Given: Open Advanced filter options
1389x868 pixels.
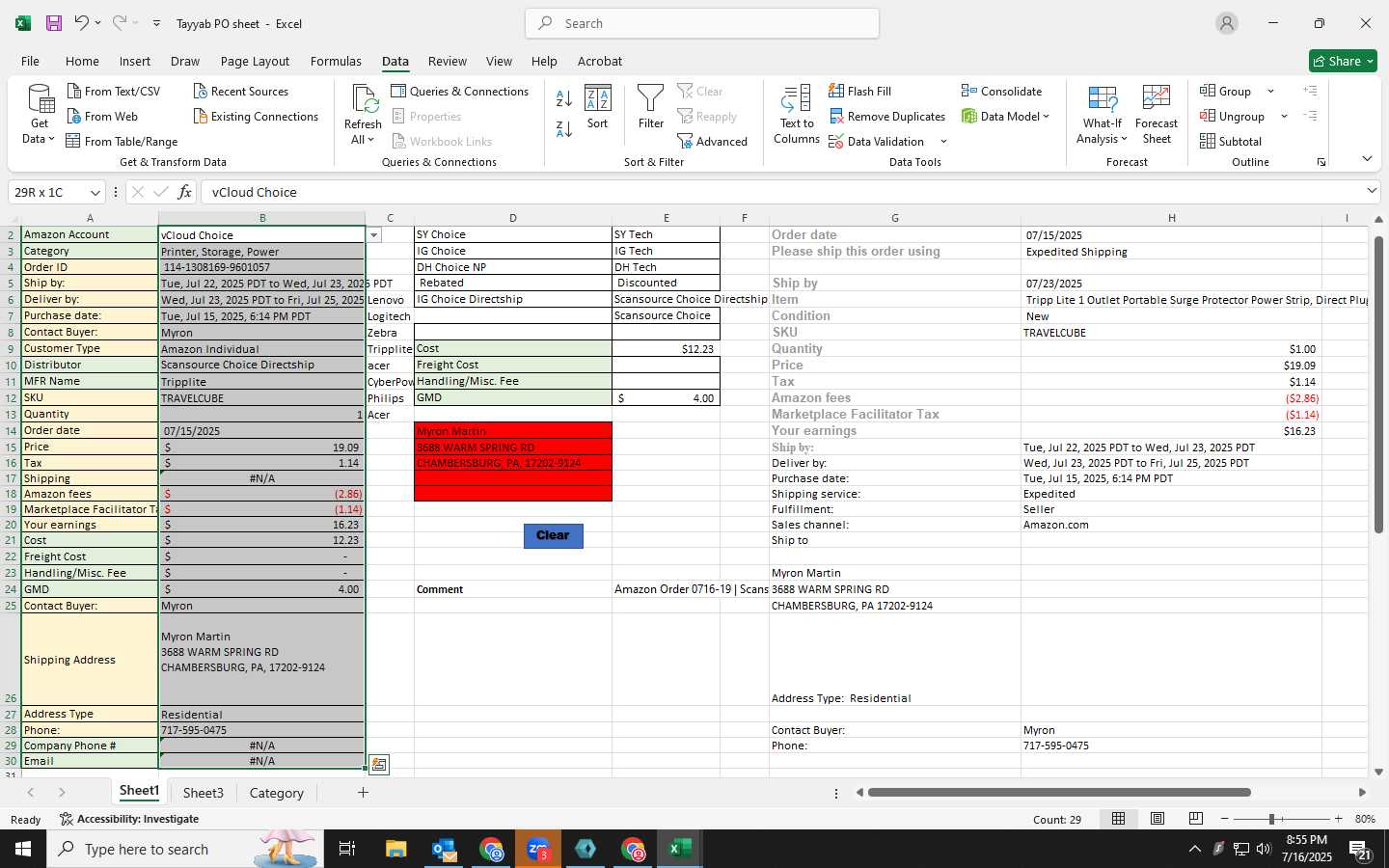Looking at the screenshot, I should coord(713,141).
